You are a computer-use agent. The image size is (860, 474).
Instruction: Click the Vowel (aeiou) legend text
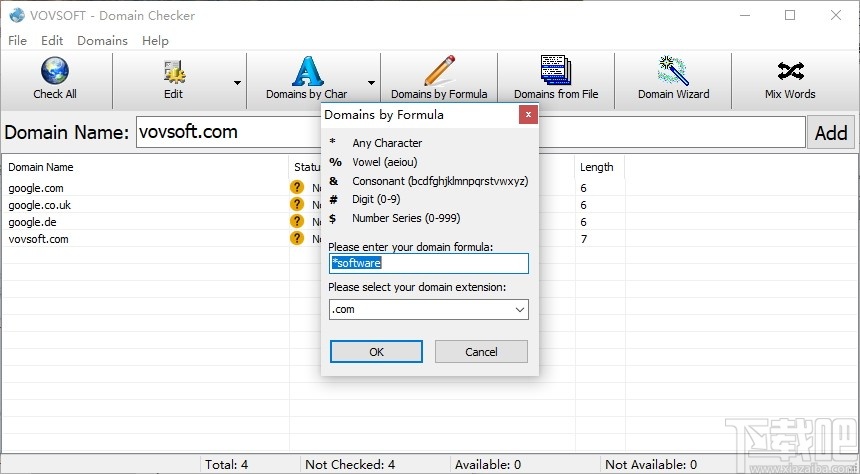tap(385, 162)
